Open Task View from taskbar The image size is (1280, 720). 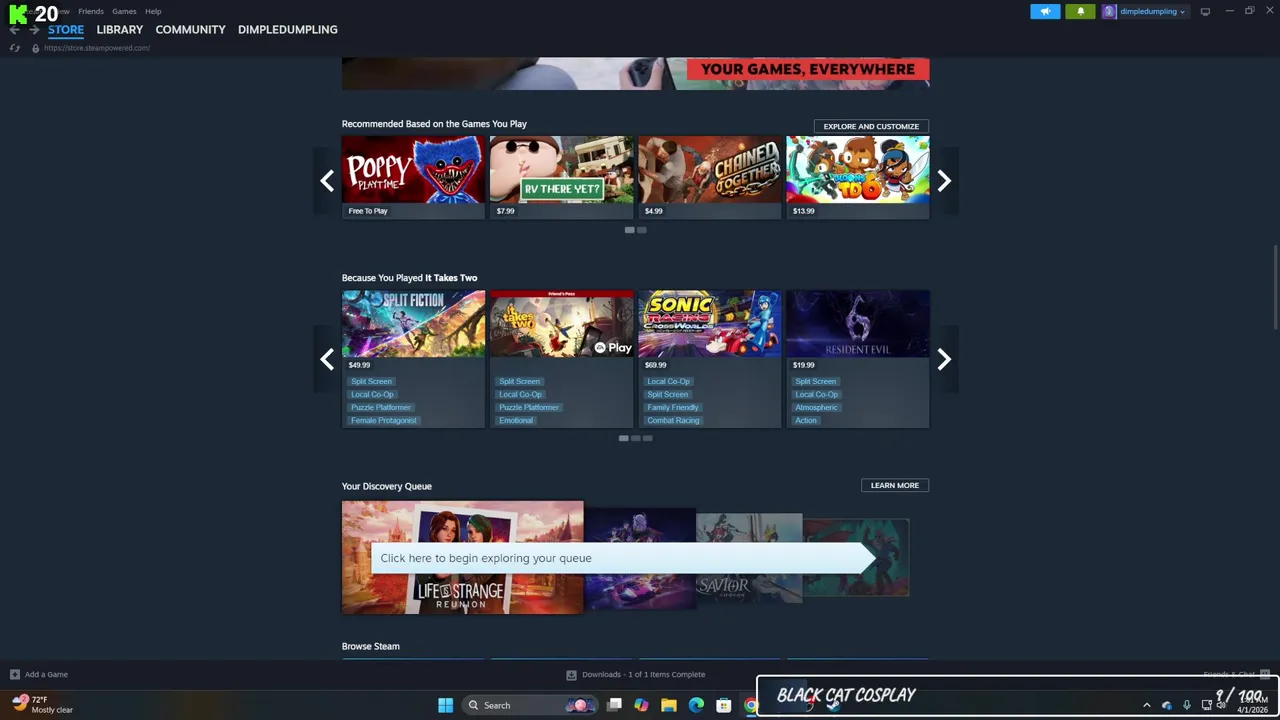(614, 706)
